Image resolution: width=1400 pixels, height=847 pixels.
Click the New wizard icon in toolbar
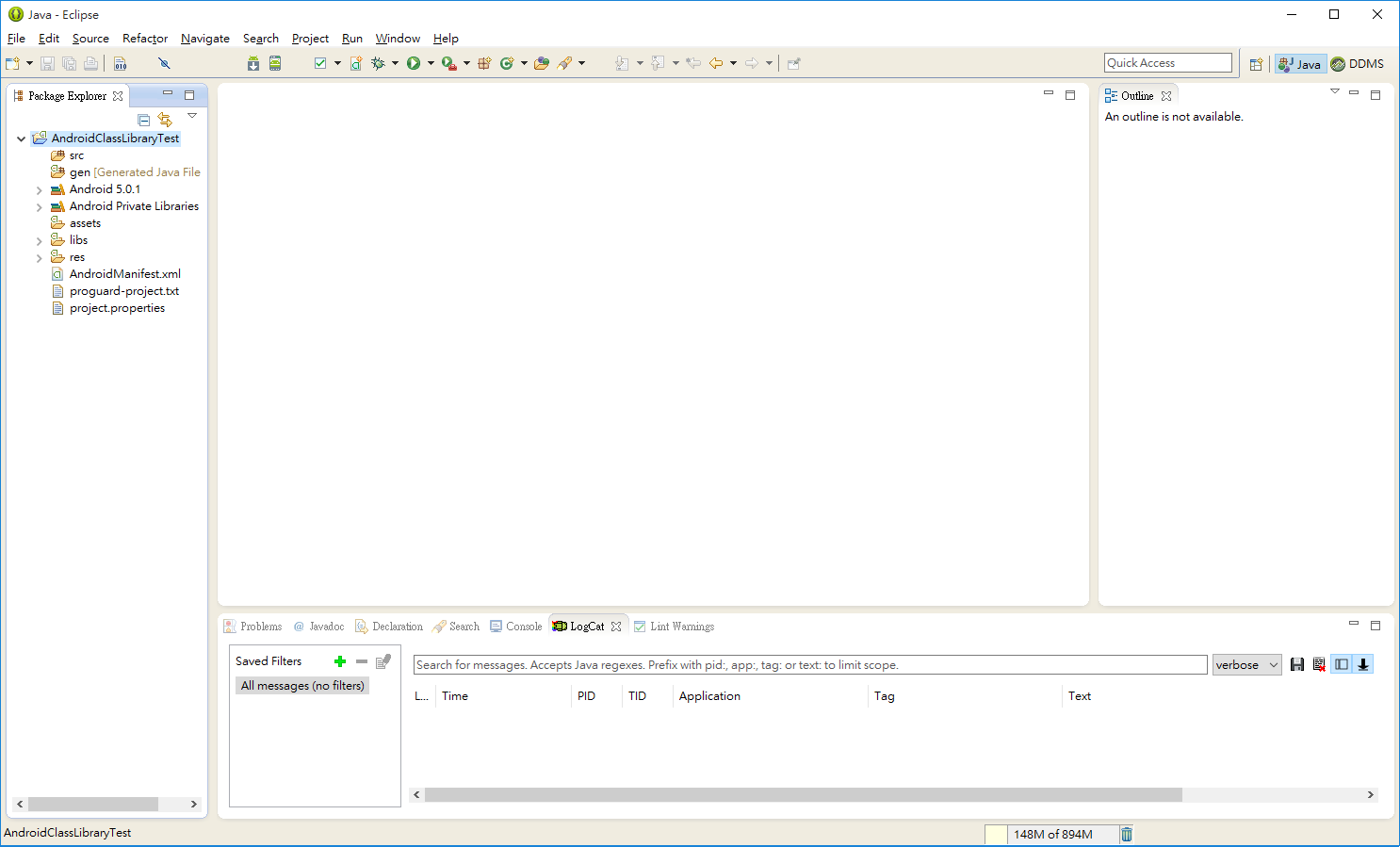tap(12, 63)
